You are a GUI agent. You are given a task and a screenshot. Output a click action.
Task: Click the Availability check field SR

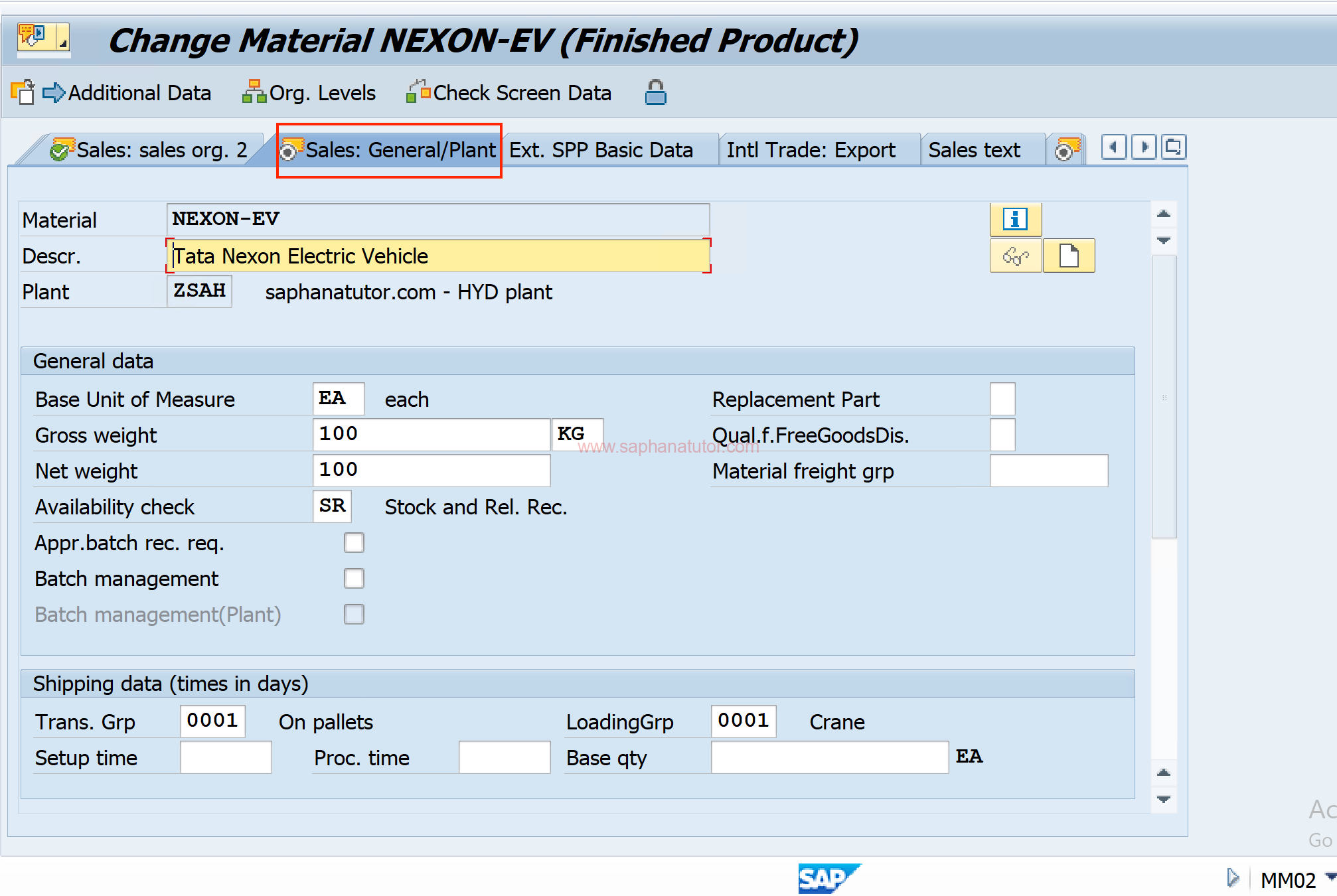(332, 506)
